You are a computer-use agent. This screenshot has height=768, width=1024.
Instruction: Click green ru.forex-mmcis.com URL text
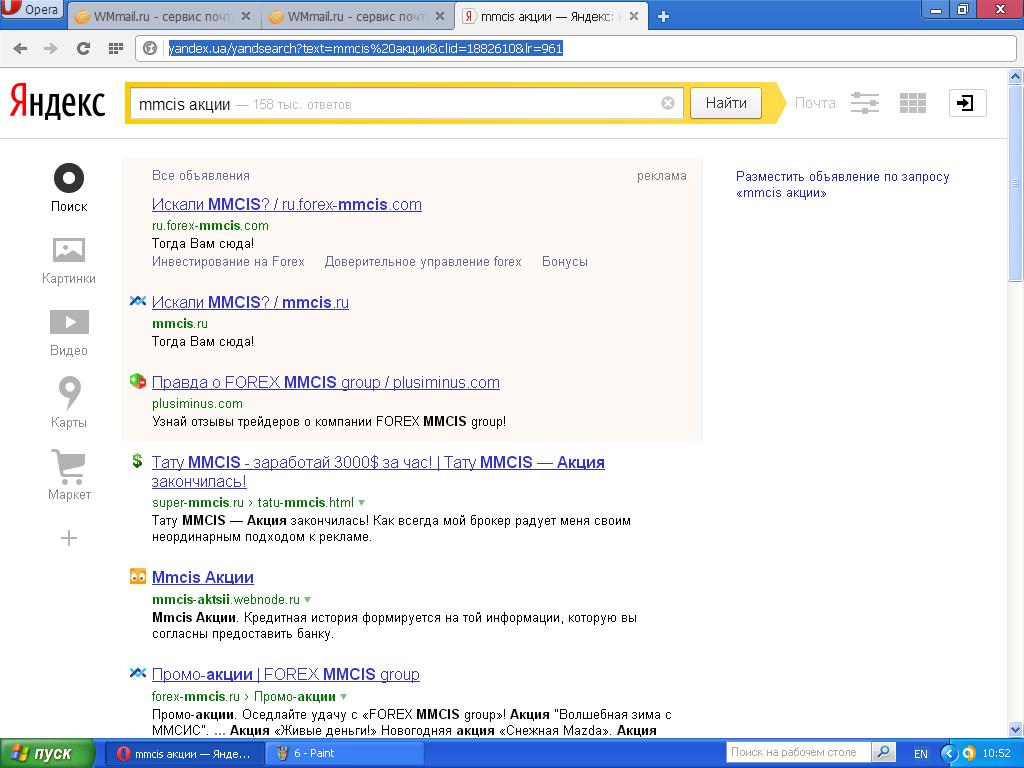(210, 226)
